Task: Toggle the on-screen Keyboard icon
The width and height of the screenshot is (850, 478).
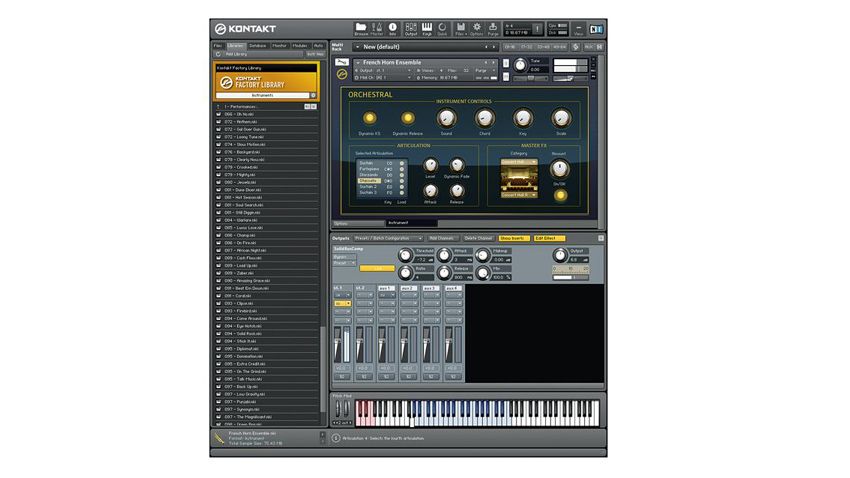Action: tap(427, 28)
